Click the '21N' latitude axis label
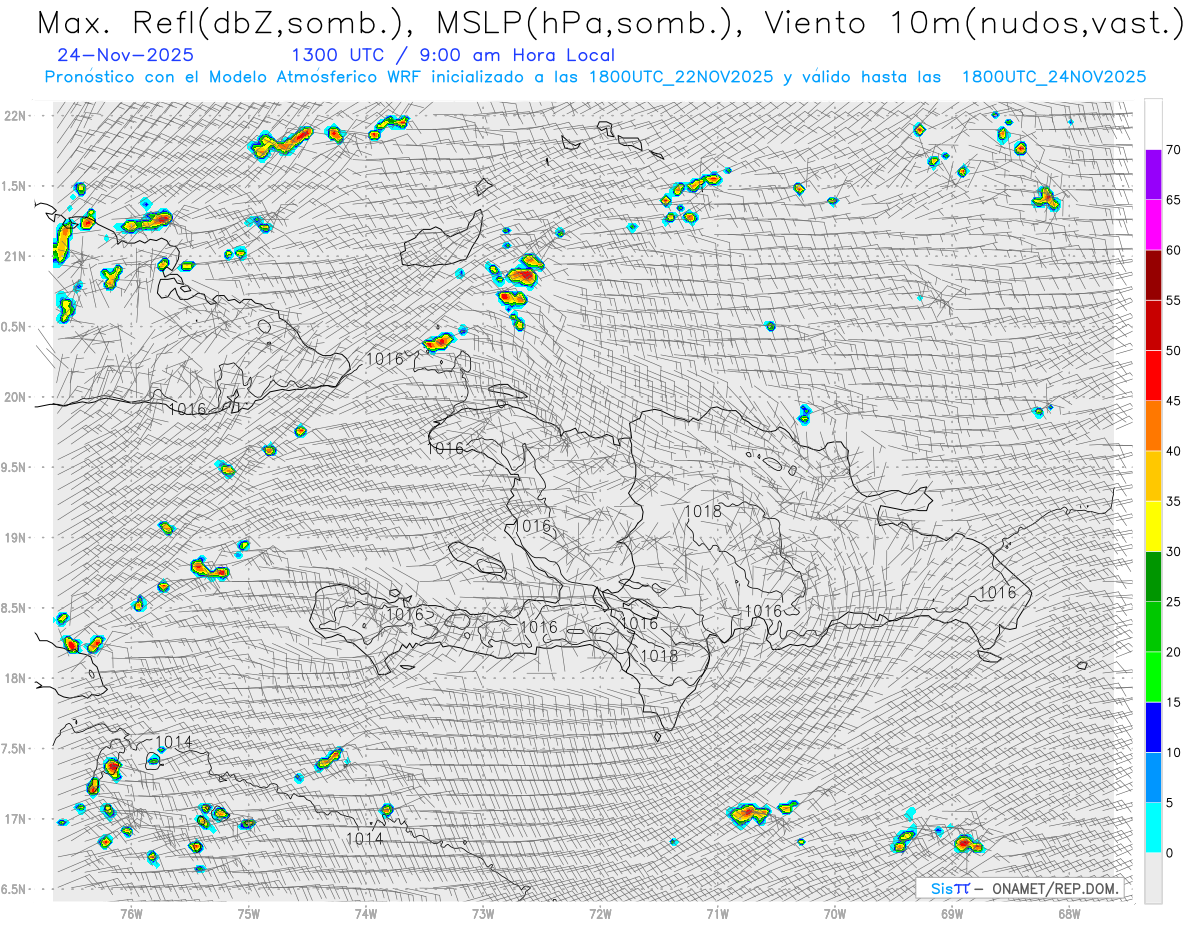The height and width of the screenshot is (927, 1200). 16,257
